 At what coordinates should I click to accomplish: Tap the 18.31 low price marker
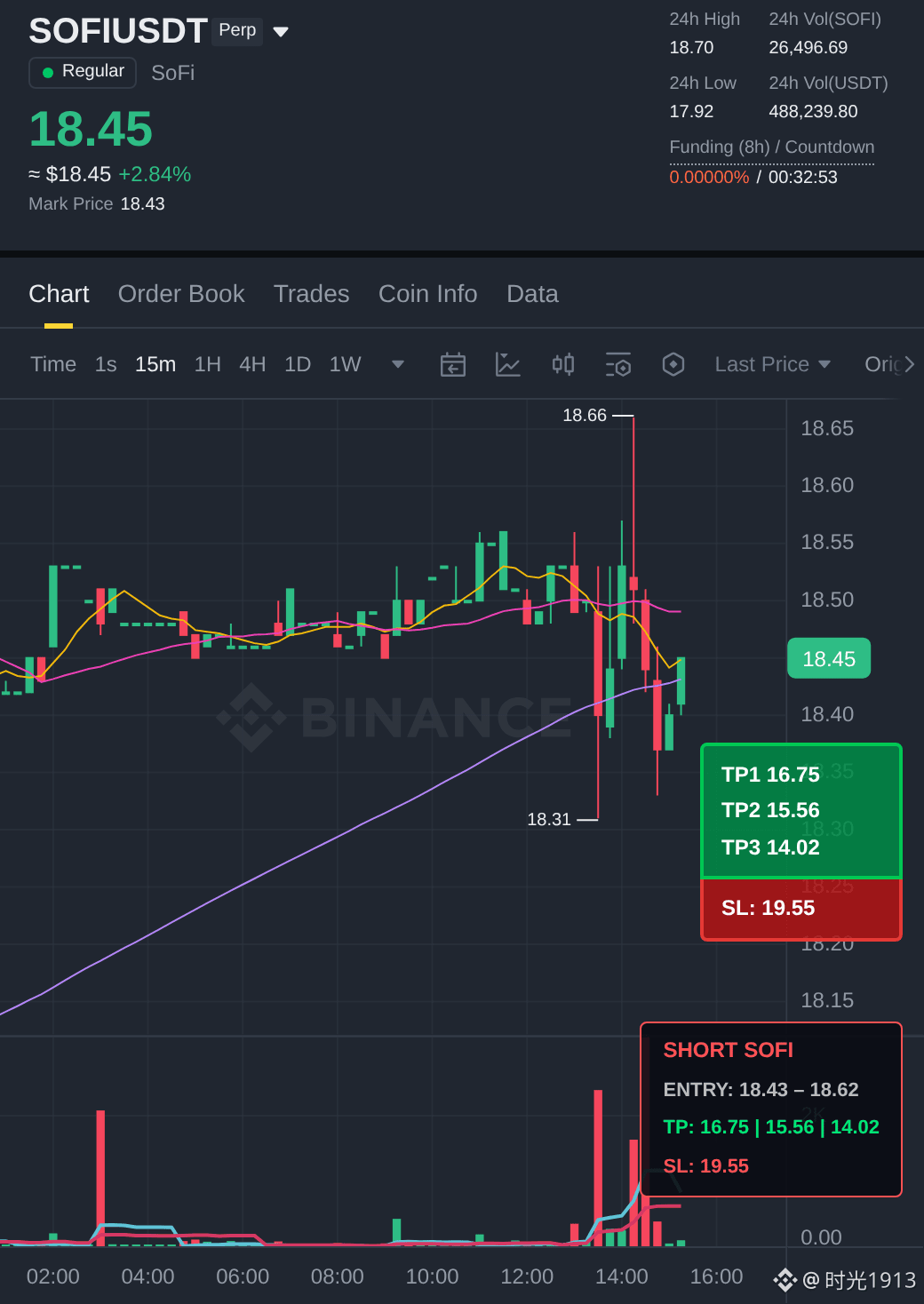click(x=549, y=819)
